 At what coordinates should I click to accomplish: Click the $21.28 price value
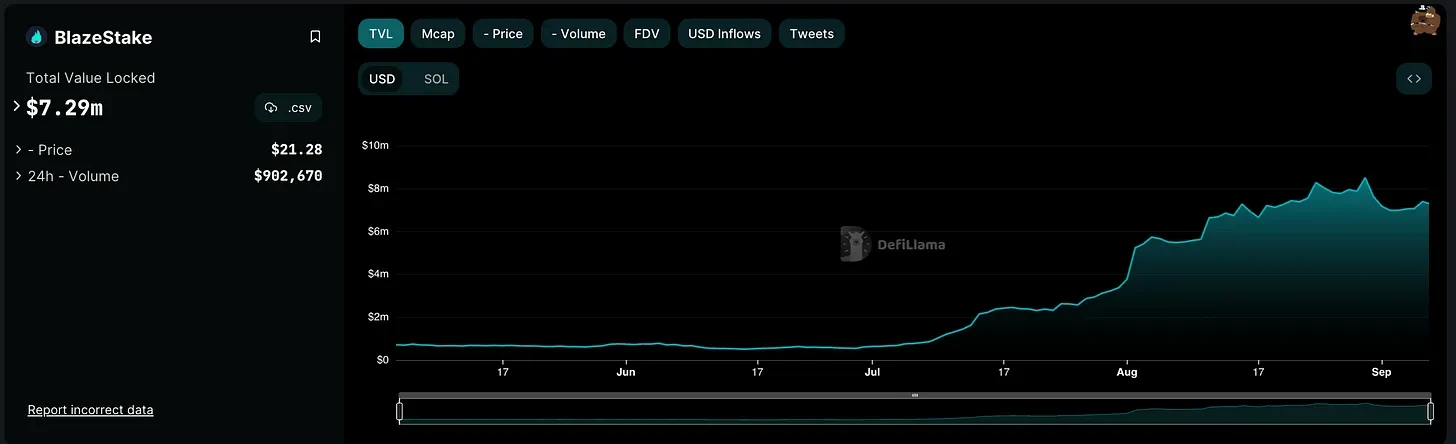tap(296, 149)
